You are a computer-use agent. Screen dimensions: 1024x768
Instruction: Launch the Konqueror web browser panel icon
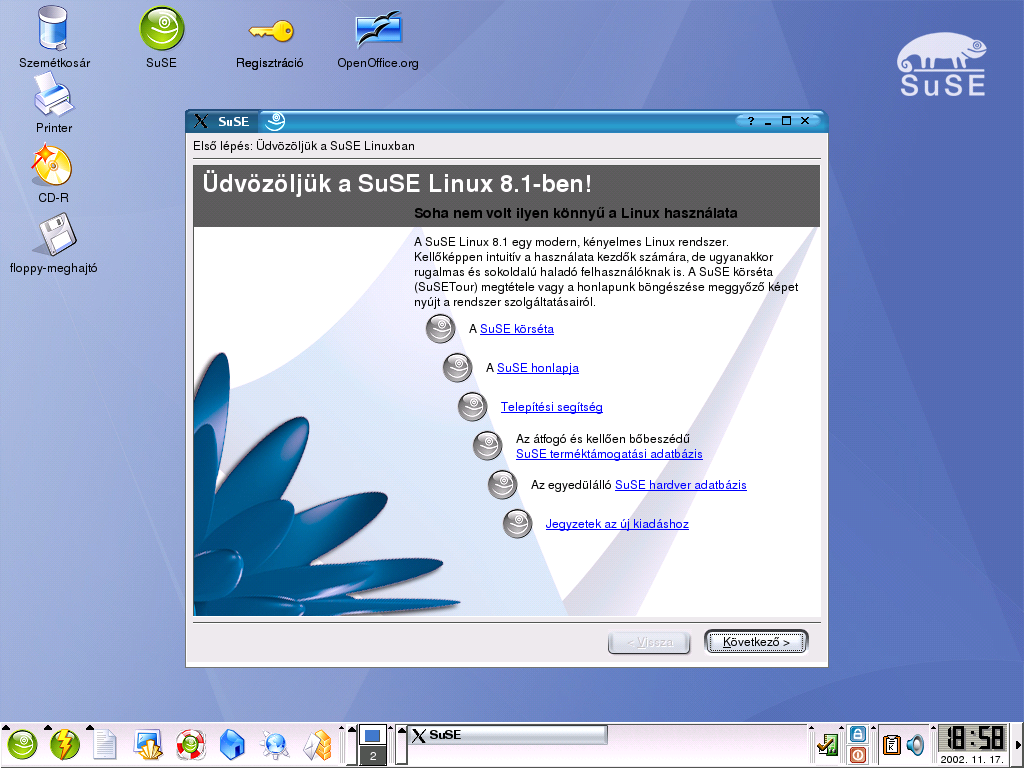tap(274, 744)
